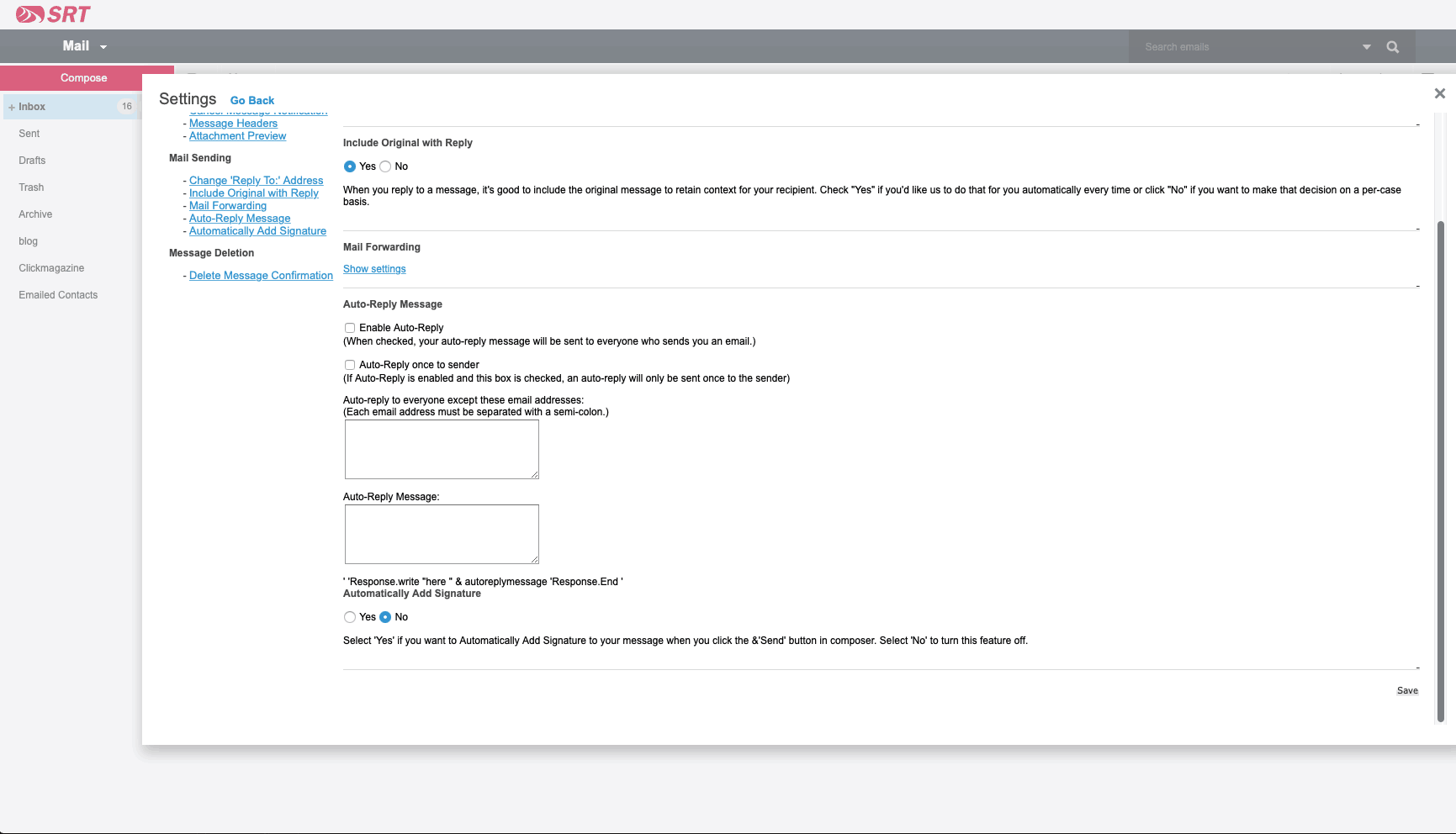
Task: Open the Trash folder
Action: click(31, 187)
